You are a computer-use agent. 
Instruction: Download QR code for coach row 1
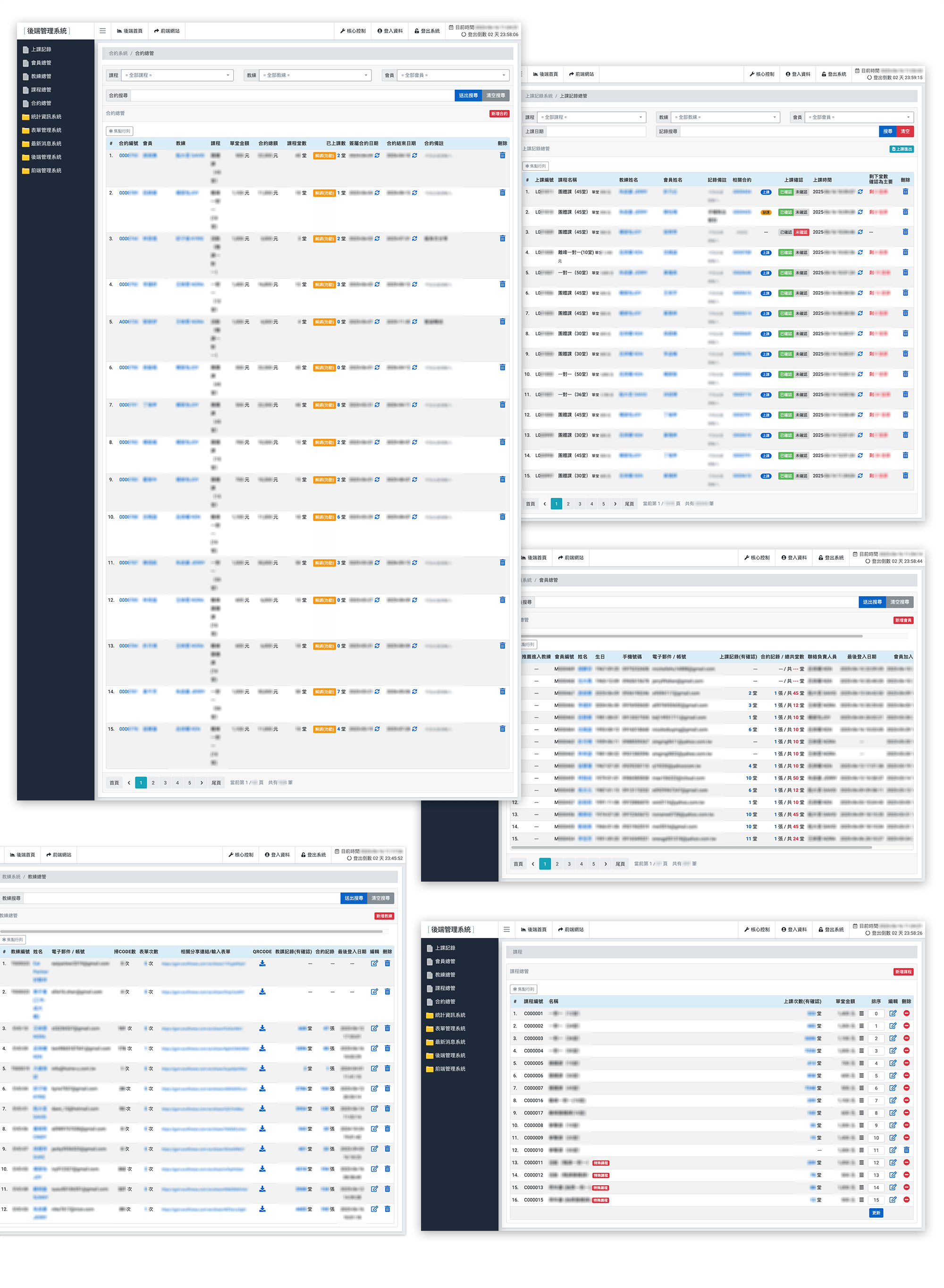[262, 963]
